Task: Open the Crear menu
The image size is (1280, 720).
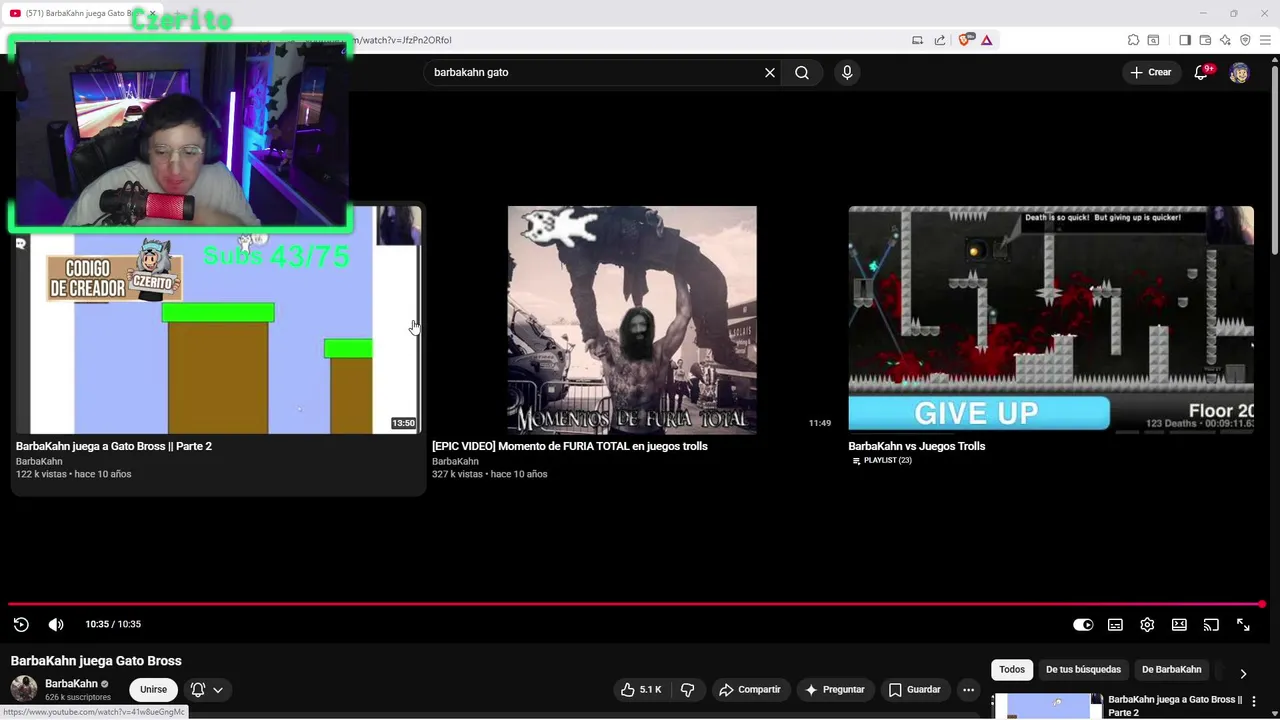Action: tap(1150, 72)
